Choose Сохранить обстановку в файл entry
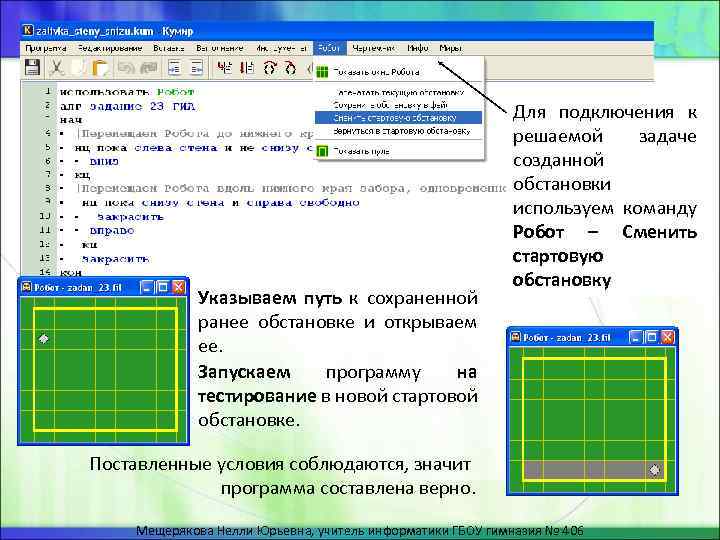 pos(399,105)
